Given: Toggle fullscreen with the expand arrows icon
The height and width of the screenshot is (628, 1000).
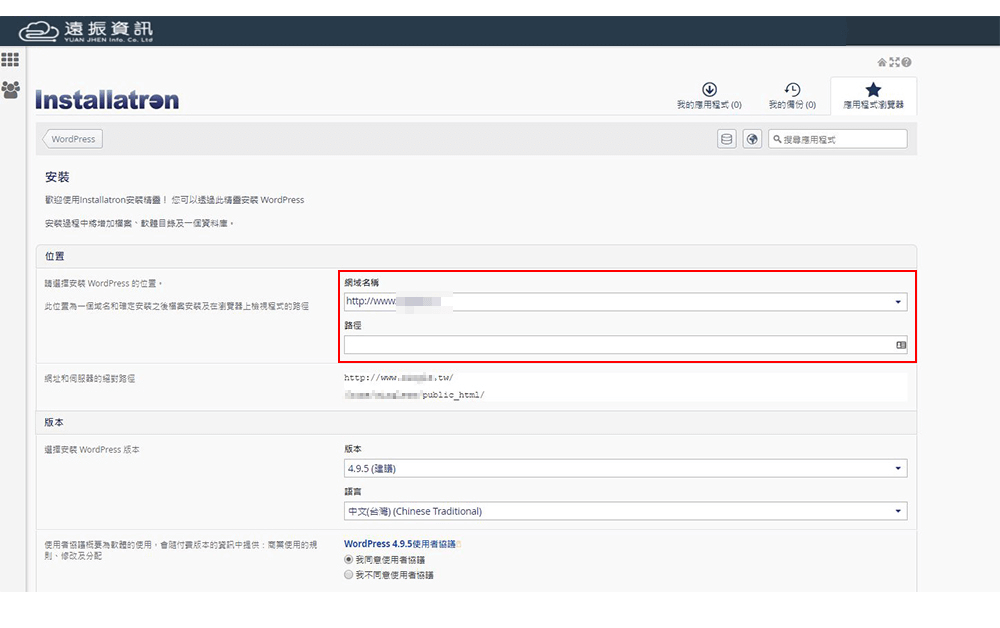Looking at the screenshot, I should tap(894, 62).
